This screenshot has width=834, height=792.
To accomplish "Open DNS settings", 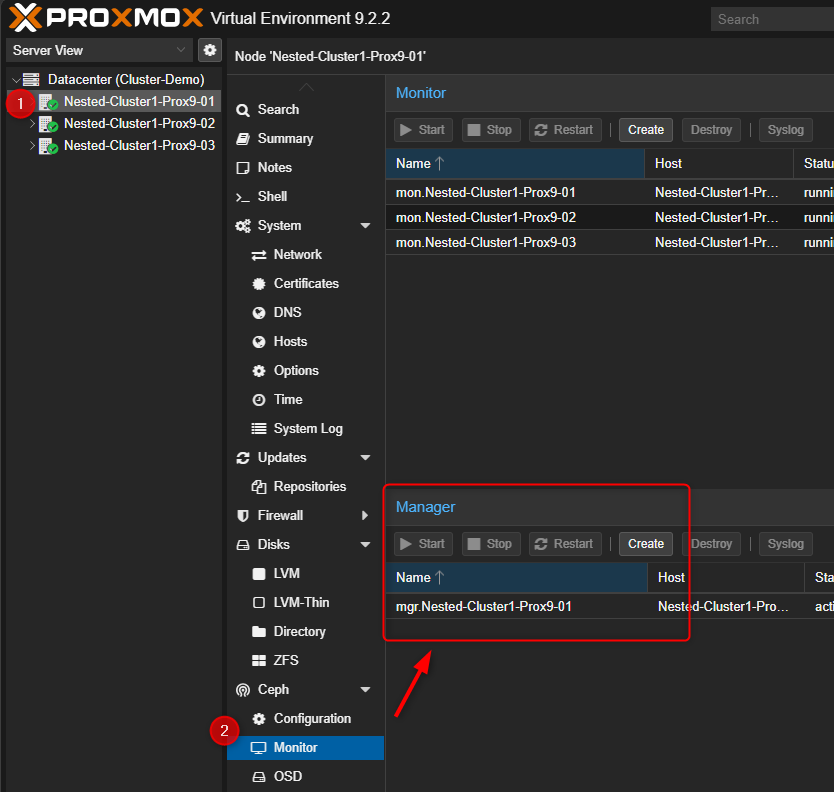I will pyautogui.click(x=306, y=312).
